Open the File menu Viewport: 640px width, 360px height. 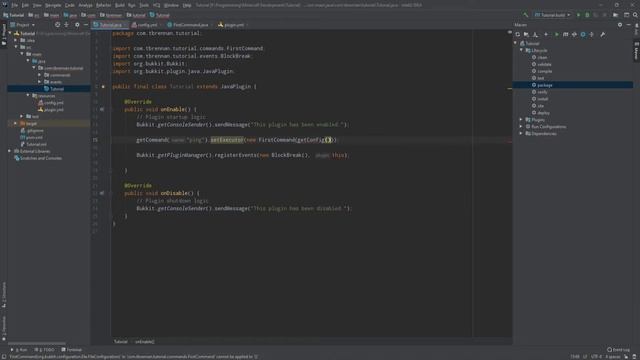15,5
